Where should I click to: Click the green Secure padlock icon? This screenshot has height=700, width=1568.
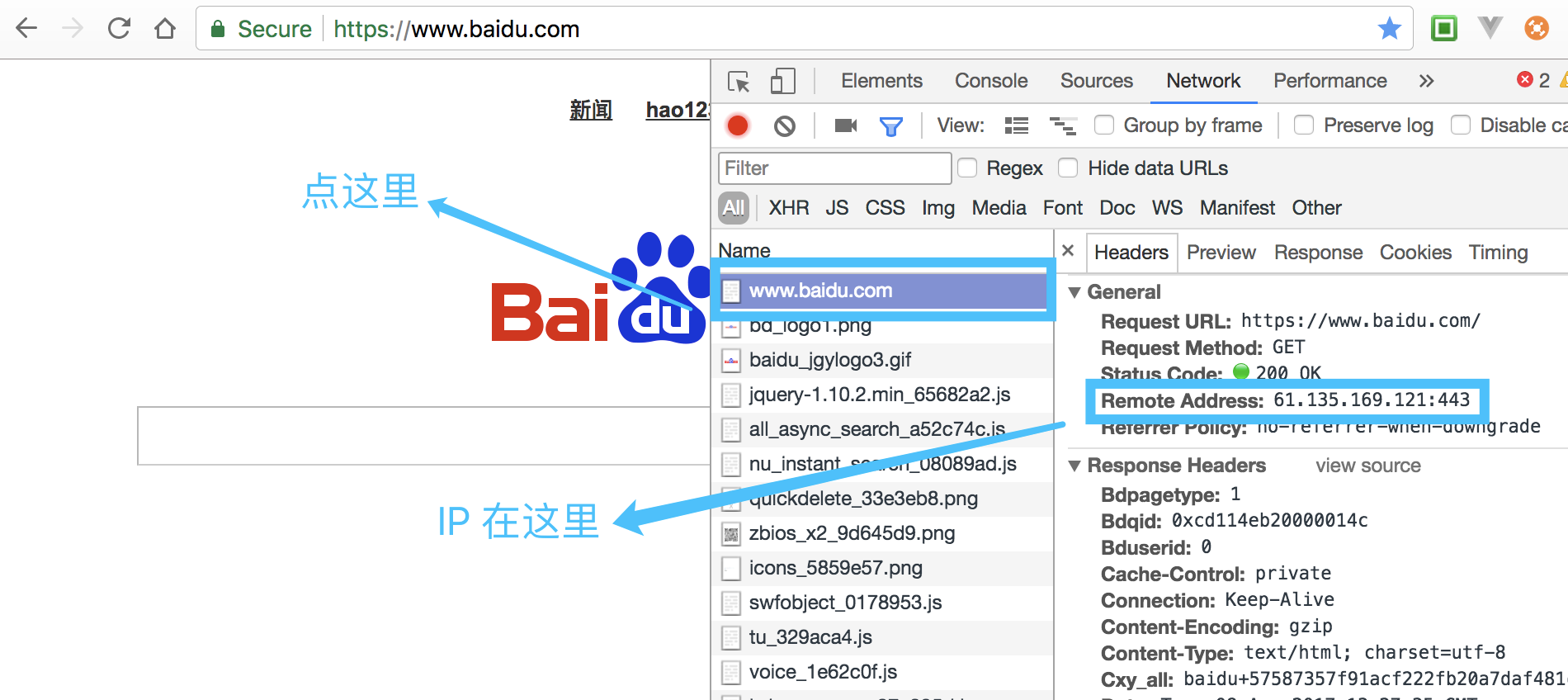pos(218,29)
